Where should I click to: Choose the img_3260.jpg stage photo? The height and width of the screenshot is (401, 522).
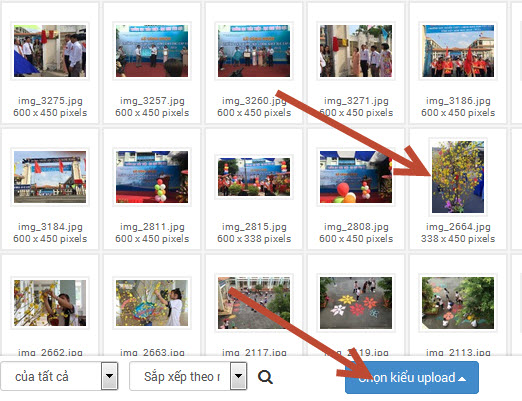pyautogui.click(x=254, y=51)
